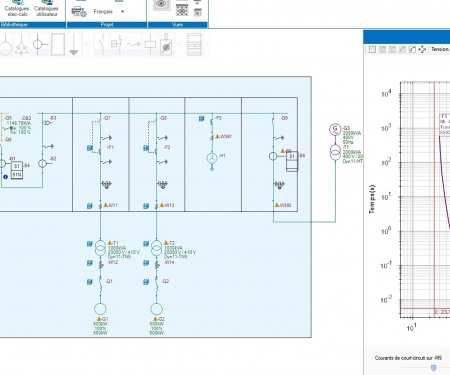Select the earth arrow symbol tool

click(74, 44)
